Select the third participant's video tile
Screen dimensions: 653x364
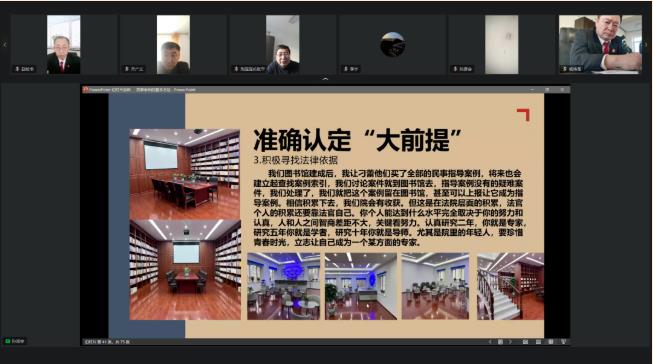(283, 45)
